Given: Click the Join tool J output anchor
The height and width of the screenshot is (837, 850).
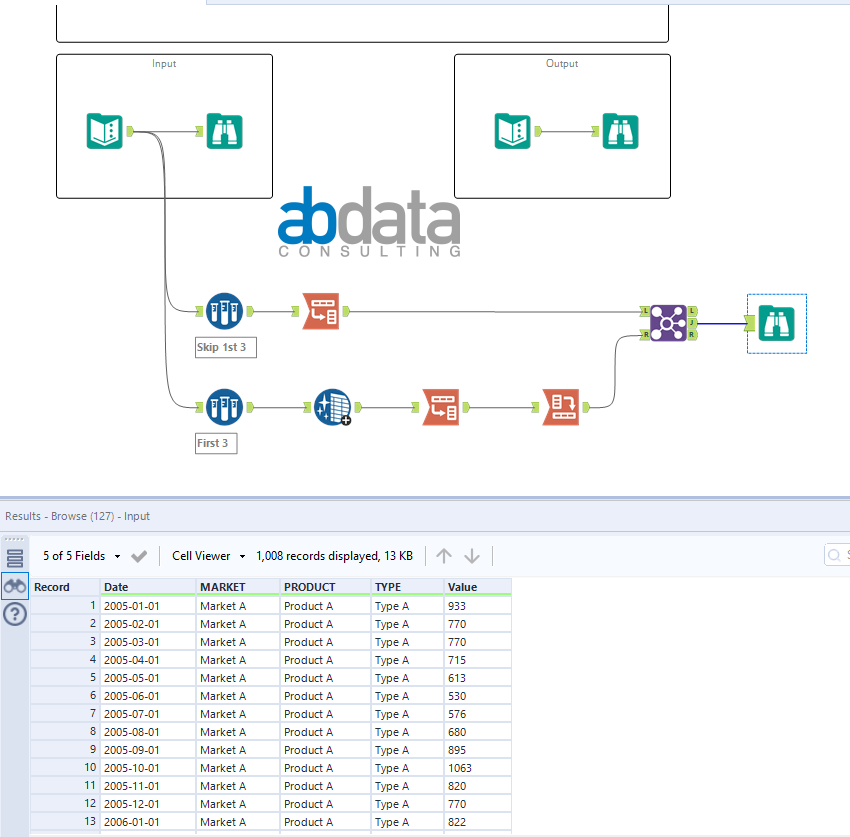Looking at the screenshot, I should tap(692, 323).
